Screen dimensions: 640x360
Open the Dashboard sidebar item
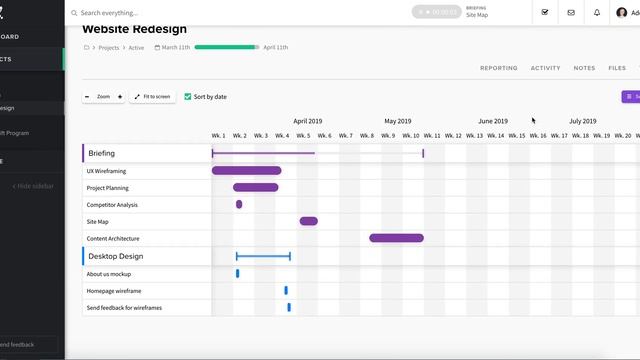click(9, 37)
